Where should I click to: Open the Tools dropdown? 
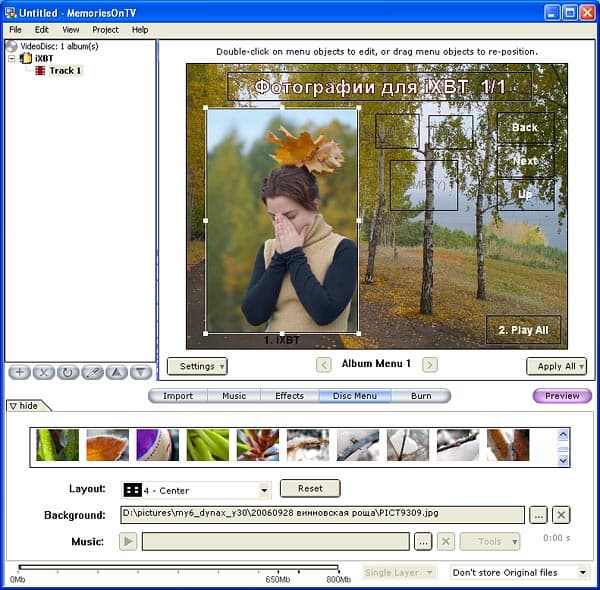(490, 541)
